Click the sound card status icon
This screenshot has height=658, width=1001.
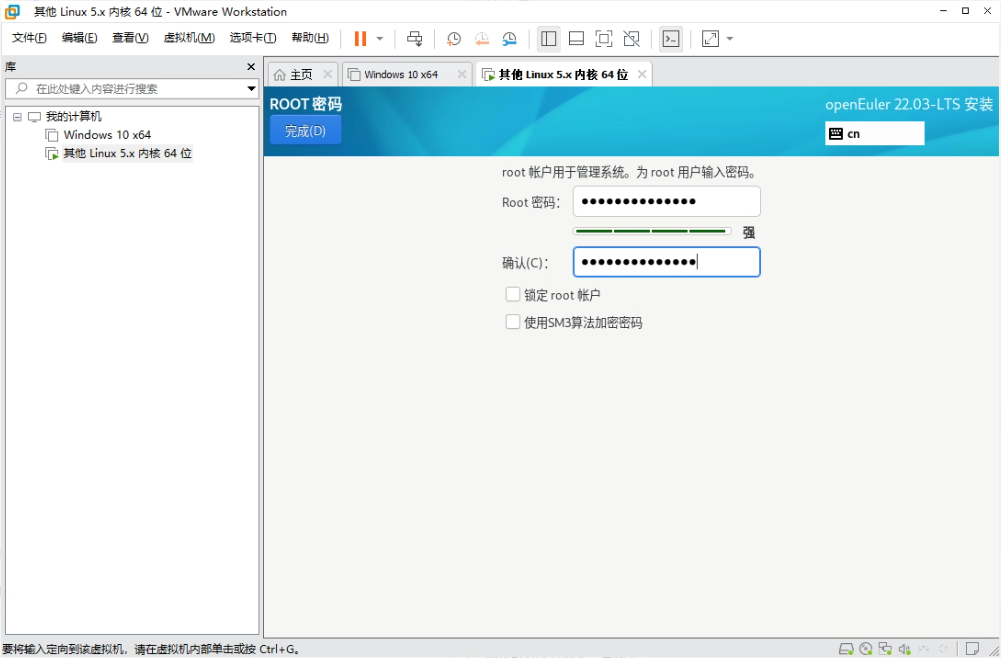(x=904, y=649)
